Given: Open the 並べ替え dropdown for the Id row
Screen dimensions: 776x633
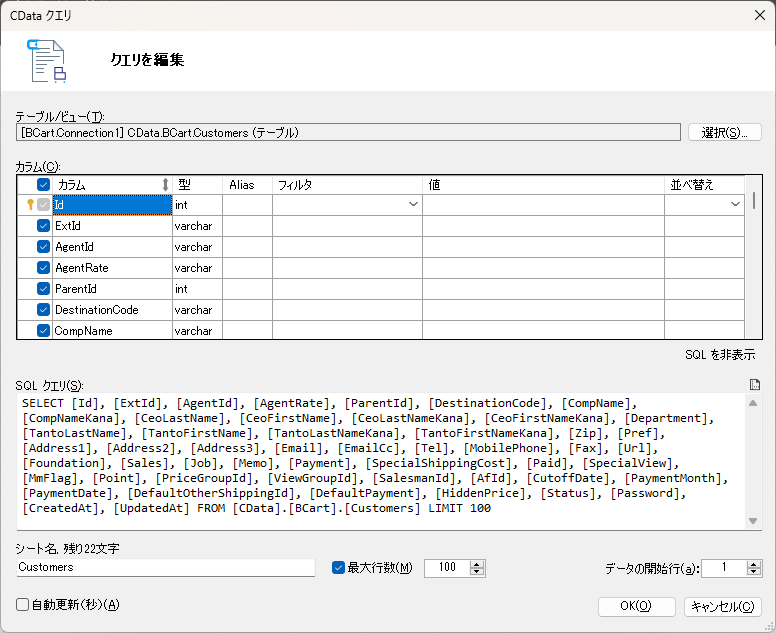Looking at the screenshot, I should [735, 204].
